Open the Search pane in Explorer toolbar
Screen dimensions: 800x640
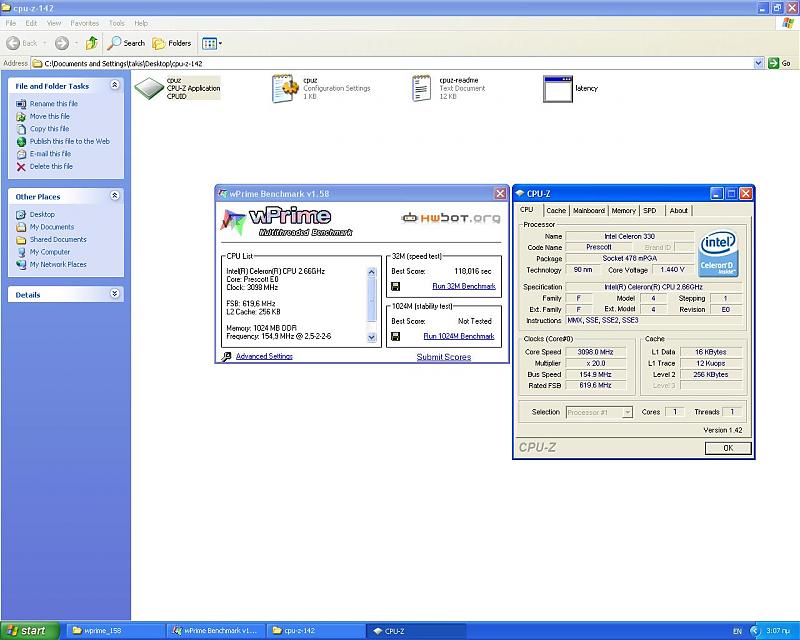point(126,43)
